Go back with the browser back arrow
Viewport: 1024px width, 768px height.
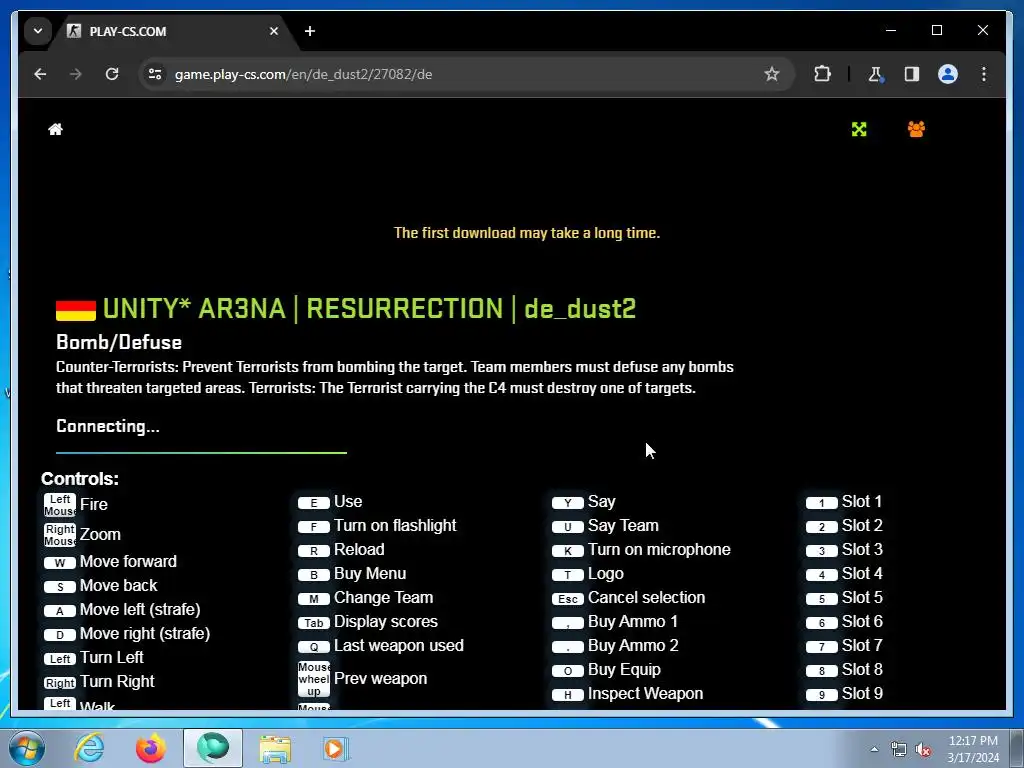[x=40, y=74]
